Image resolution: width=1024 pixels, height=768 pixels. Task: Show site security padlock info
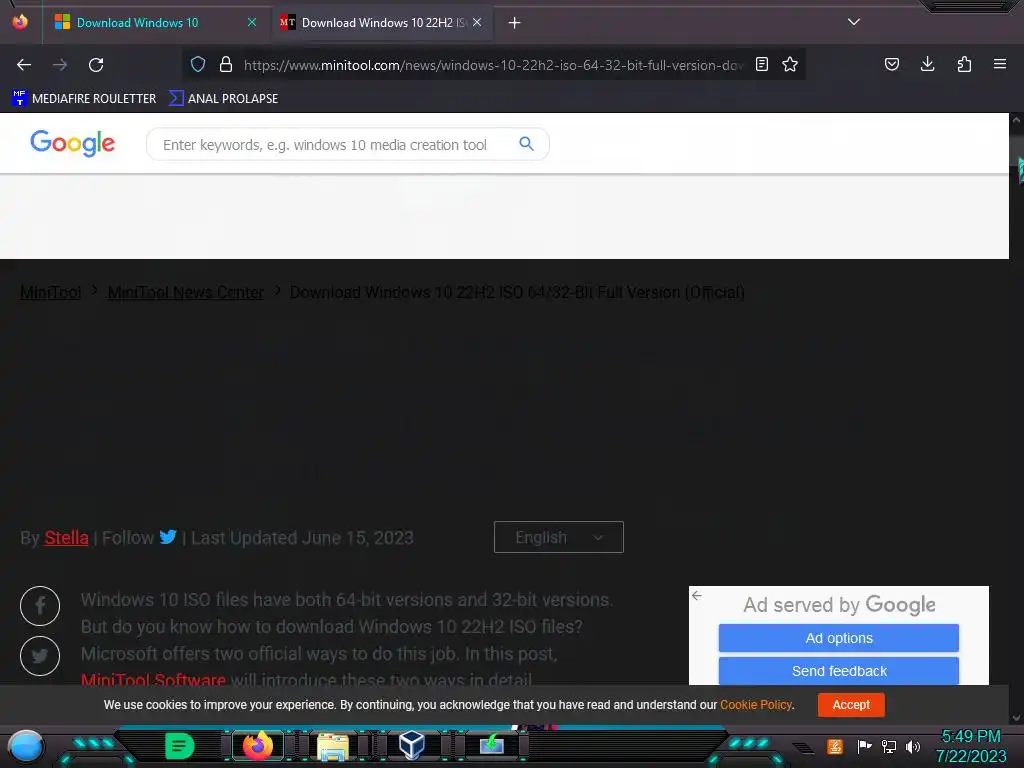[226, 64]
